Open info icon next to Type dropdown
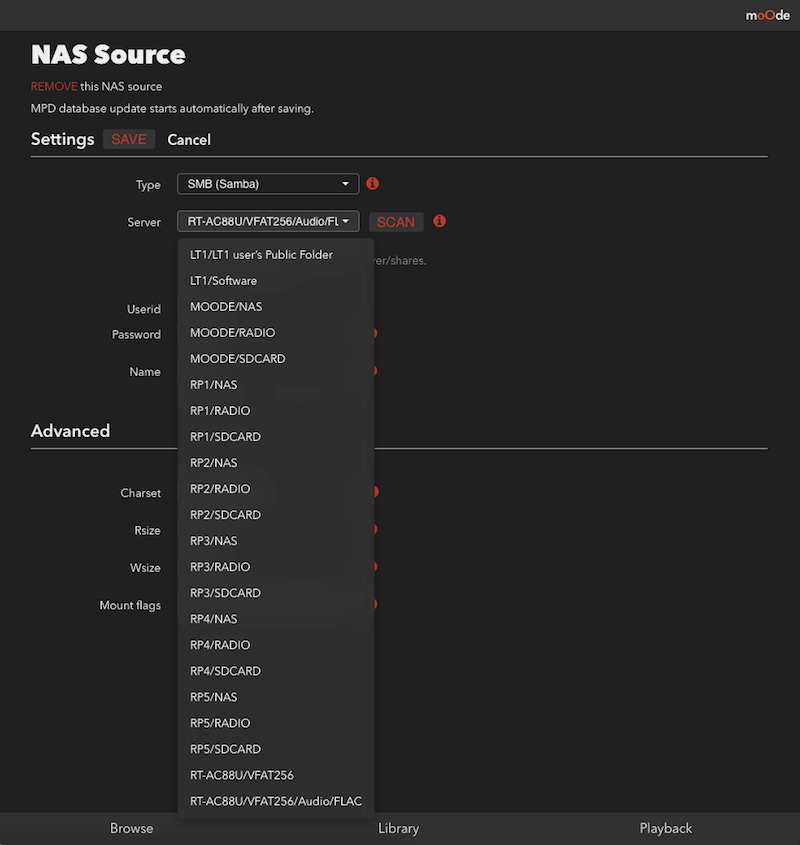The image size is (800, 845). pos(373,184)
